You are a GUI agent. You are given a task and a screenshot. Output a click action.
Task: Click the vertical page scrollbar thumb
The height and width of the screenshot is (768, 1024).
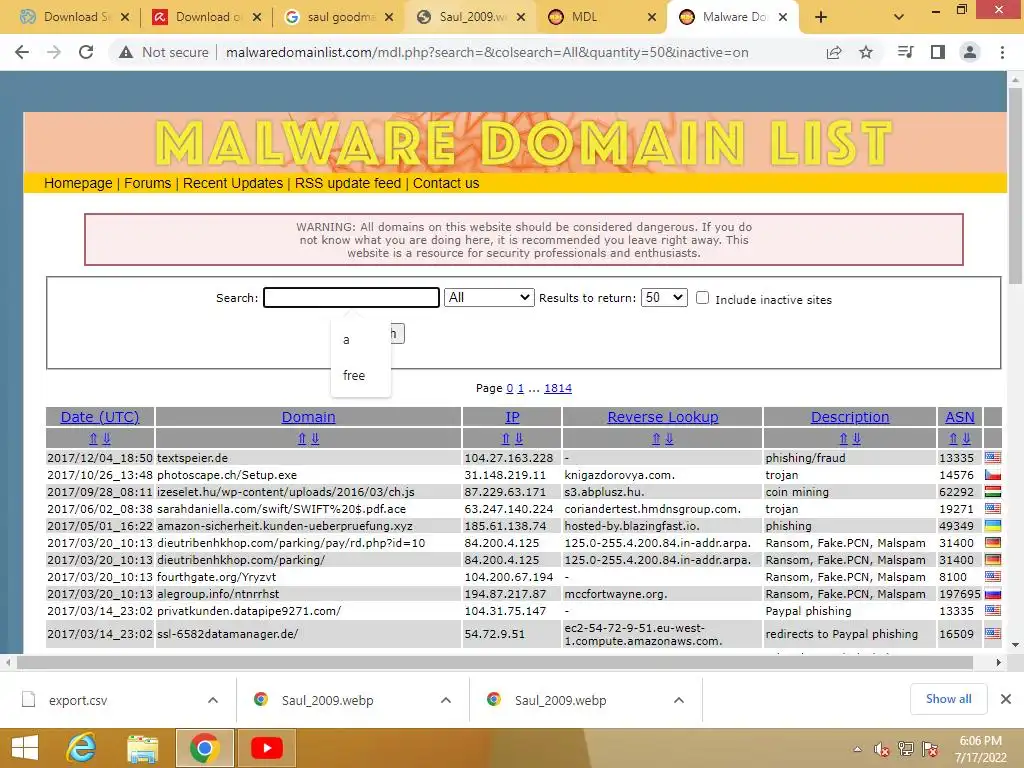(1015, 186)
